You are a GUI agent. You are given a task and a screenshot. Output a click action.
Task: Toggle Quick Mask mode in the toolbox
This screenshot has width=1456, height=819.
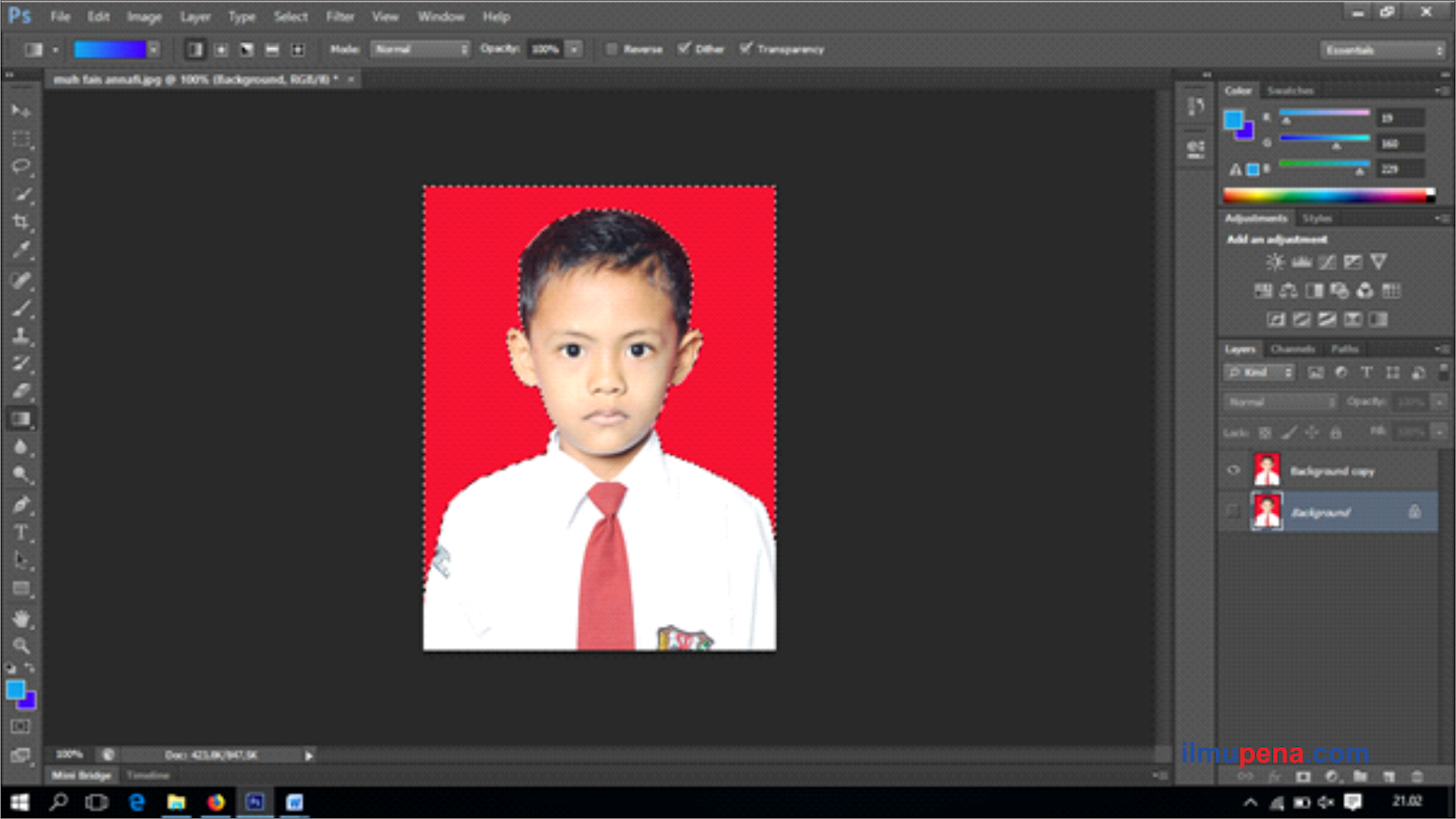21,727
